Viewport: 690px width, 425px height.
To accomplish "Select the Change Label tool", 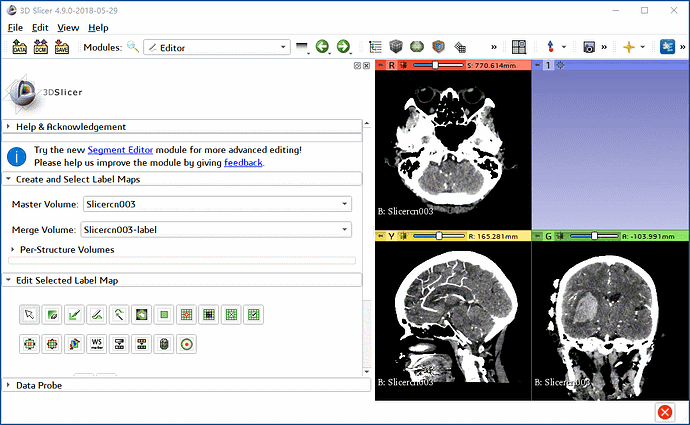I will click(142, 344).
